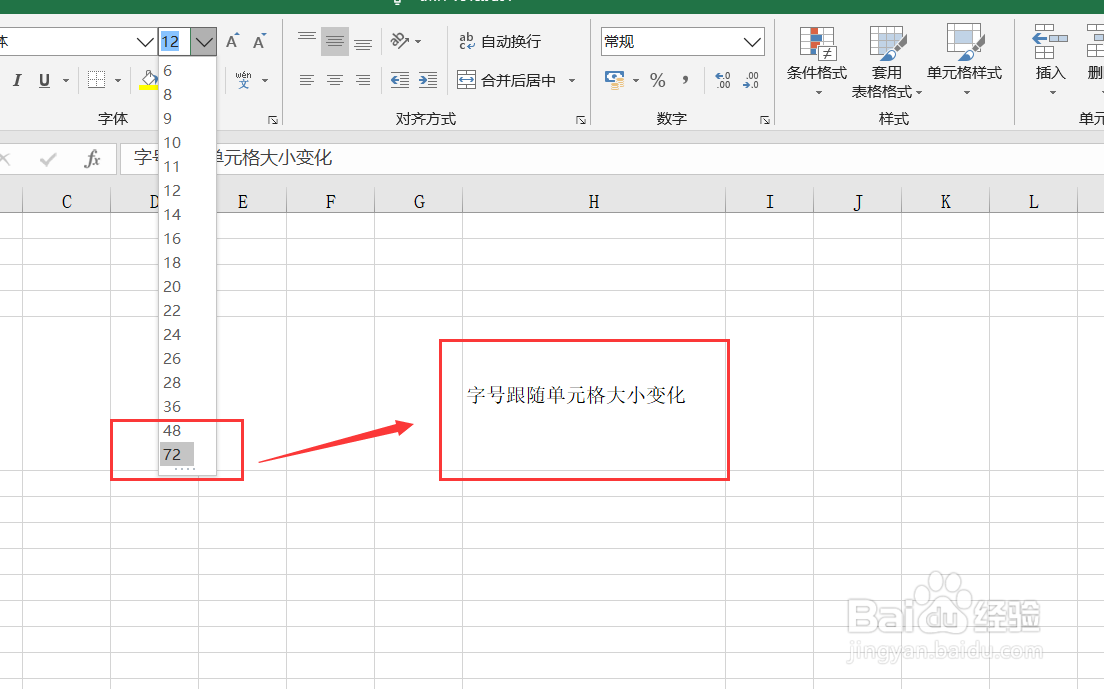Click the increase decimal places icon

click(722, 80)
